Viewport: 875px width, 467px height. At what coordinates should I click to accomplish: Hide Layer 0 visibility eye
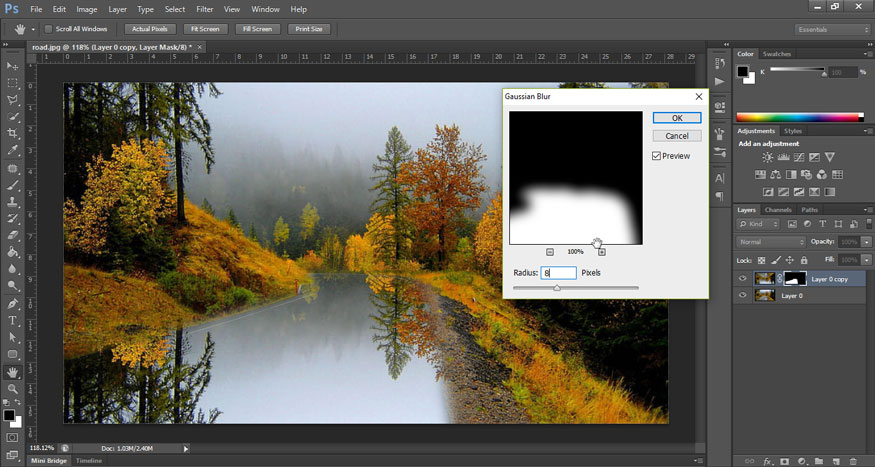(x=742, y=296)
